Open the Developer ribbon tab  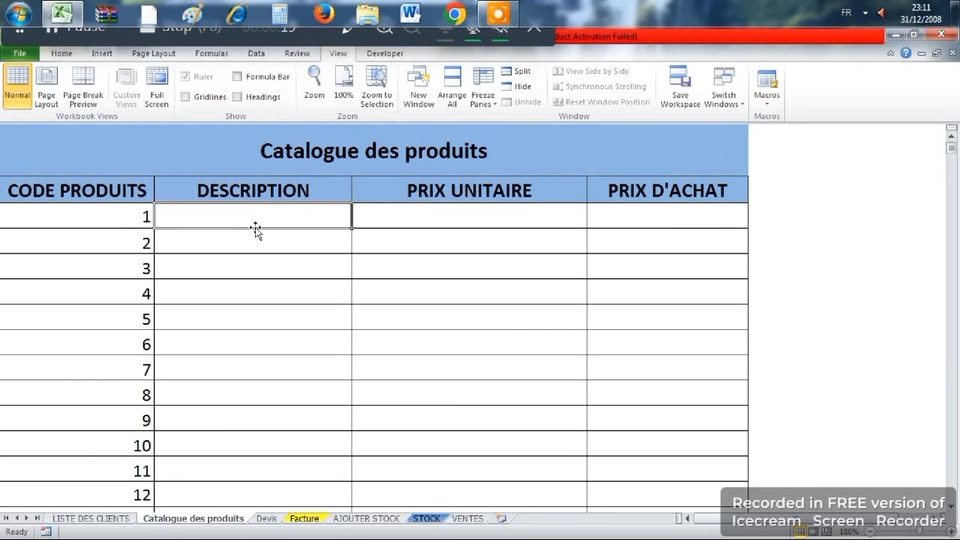click(x=384, y=53)
